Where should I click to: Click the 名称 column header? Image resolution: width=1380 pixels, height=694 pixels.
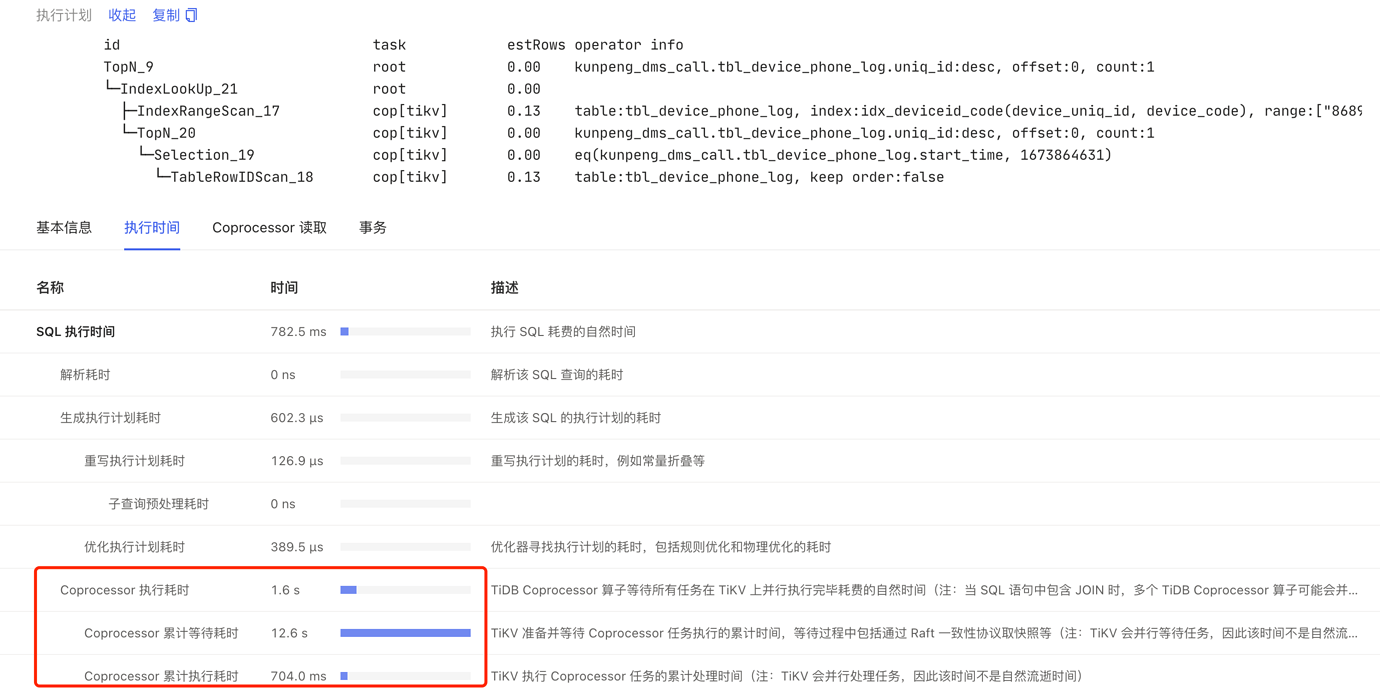50,287
